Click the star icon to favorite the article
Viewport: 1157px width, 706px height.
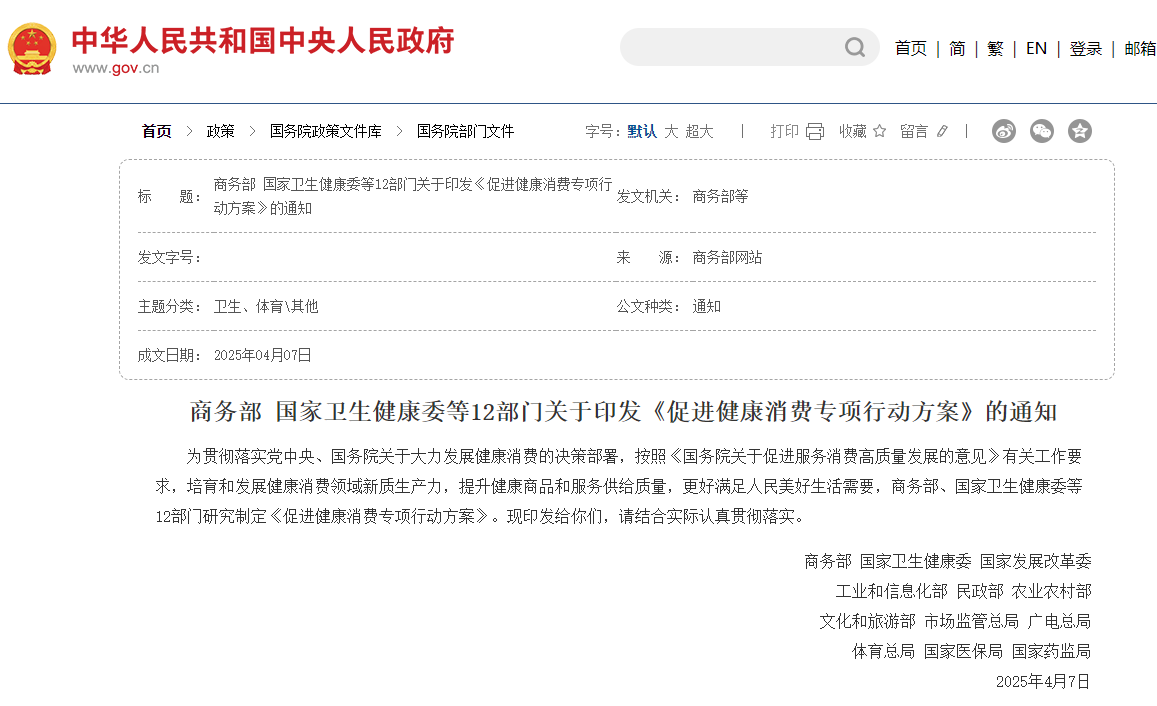coord(878,131)
